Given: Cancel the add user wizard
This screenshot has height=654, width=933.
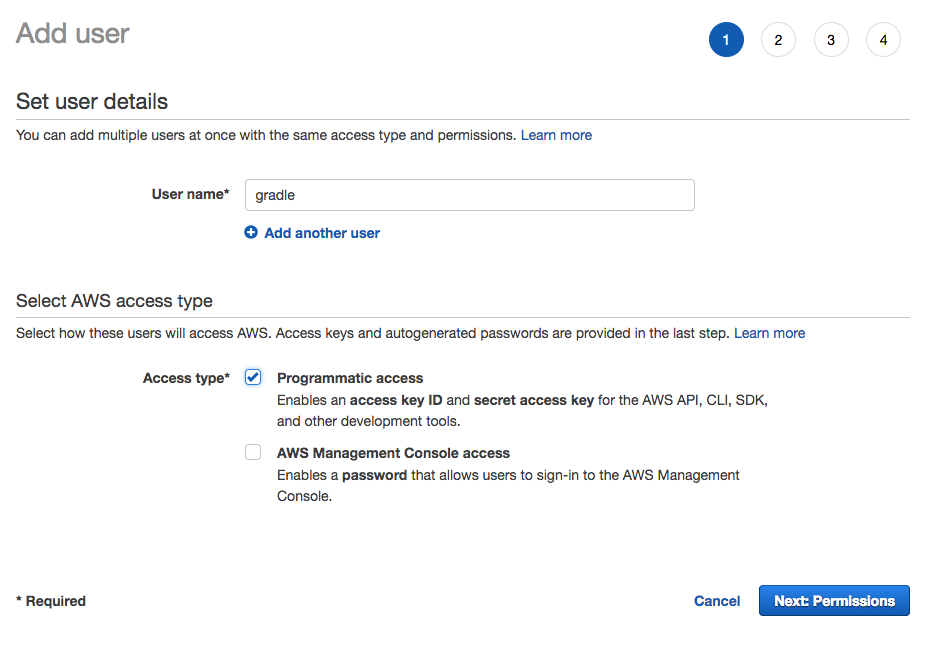Looking at the screenshot, I should [x=717, y=601].
